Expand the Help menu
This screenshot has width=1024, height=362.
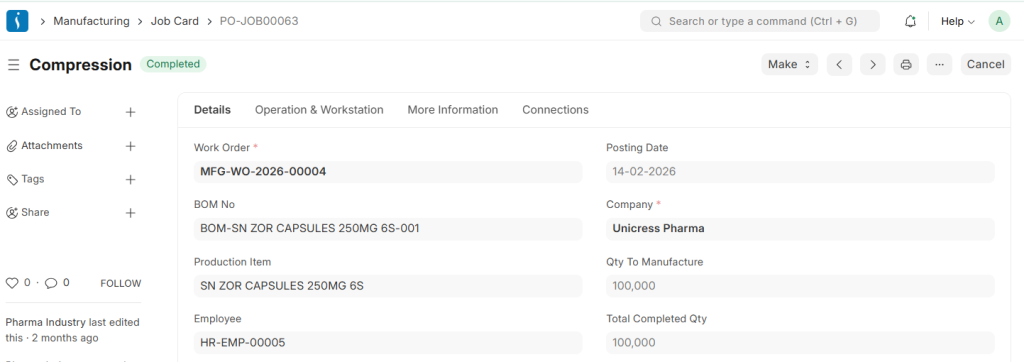[957, 21]
